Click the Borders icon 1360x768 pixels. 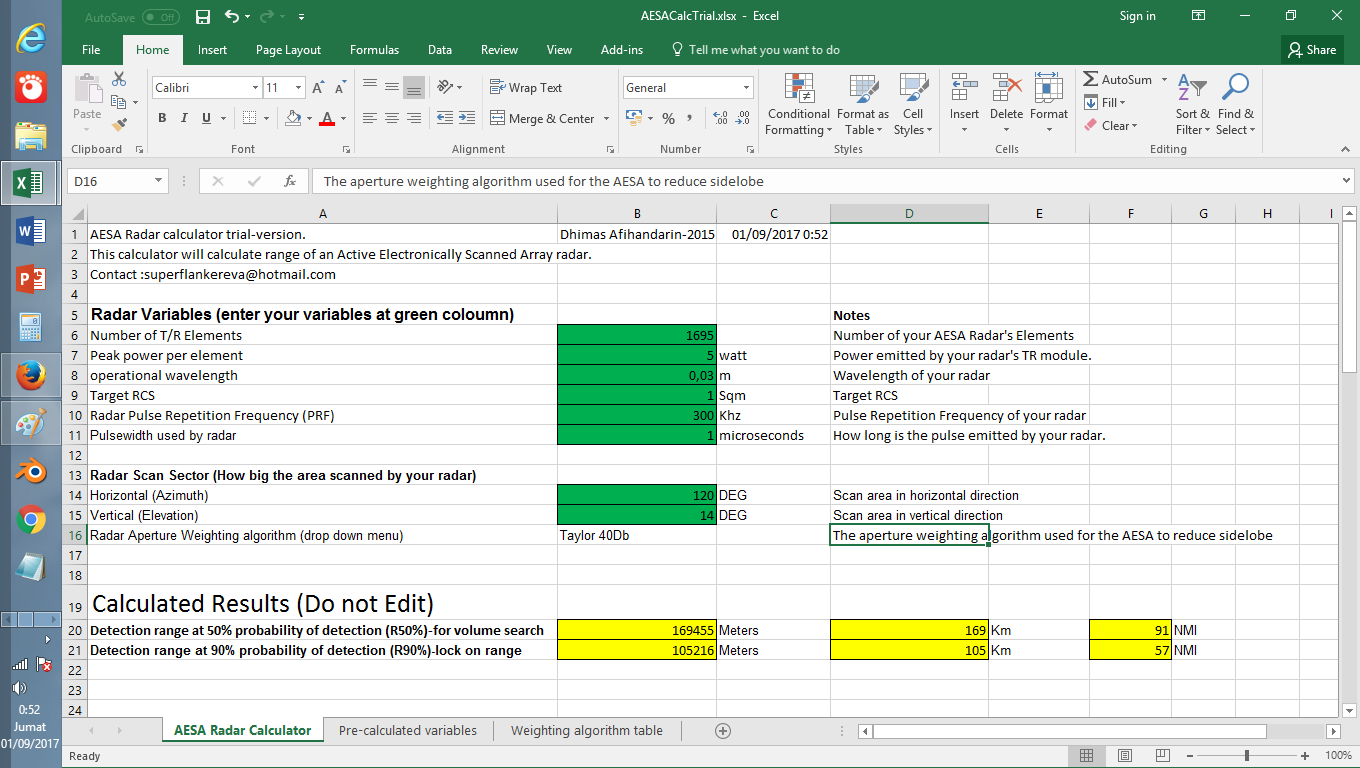250,118
